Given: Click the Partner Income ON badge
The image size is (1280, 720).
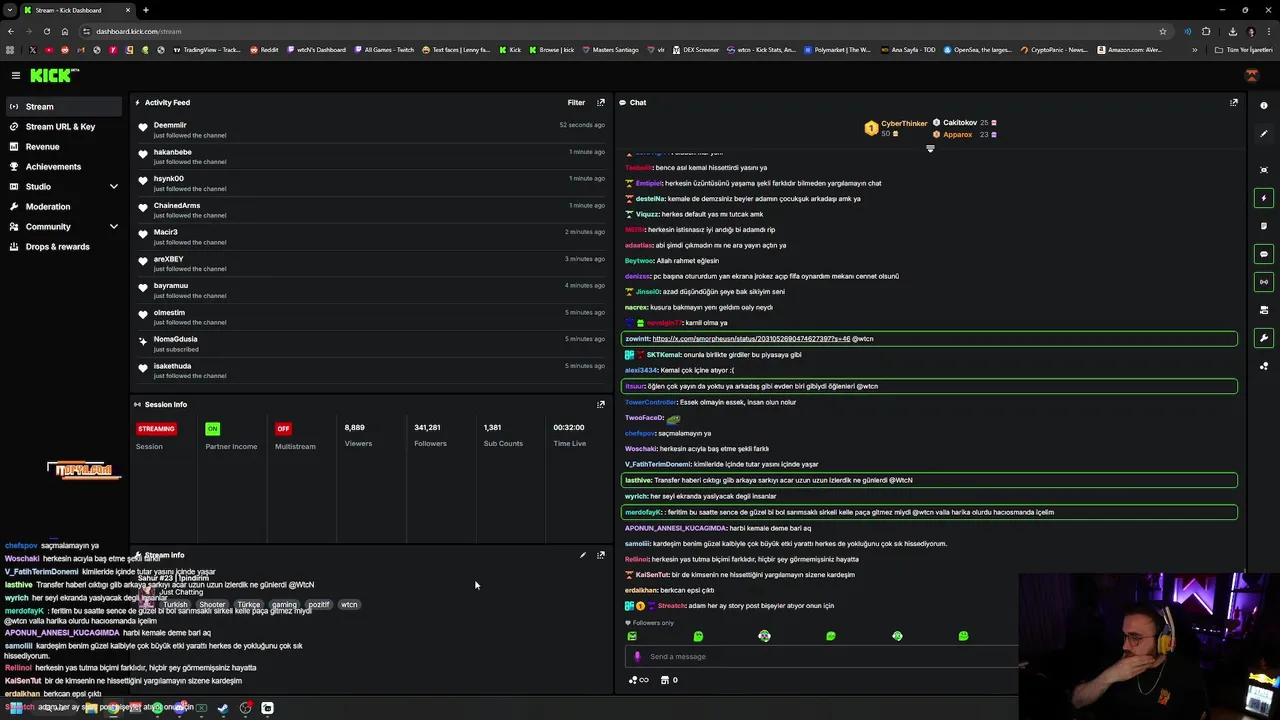Looking at the screenshot, I should click(x=212, y=428).
